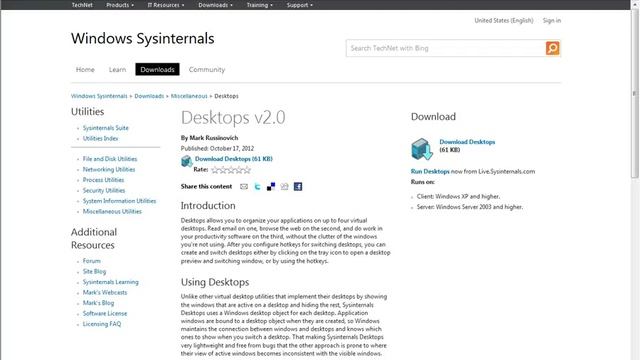The height and width of the screenshot is (360, 640).
Task: Click the large download box icon under Download heading
Action: pos(422,149)
